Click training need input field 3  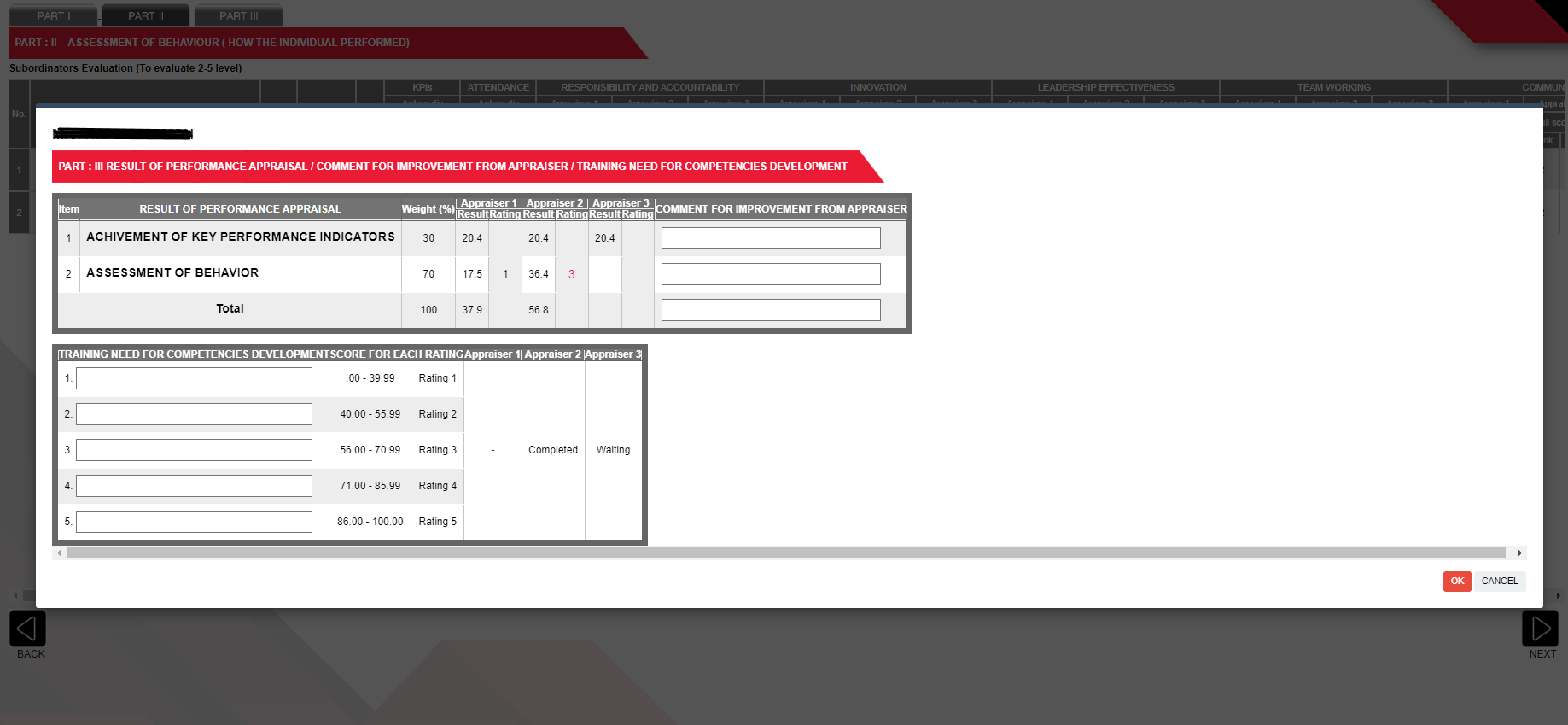pos(194,450)
